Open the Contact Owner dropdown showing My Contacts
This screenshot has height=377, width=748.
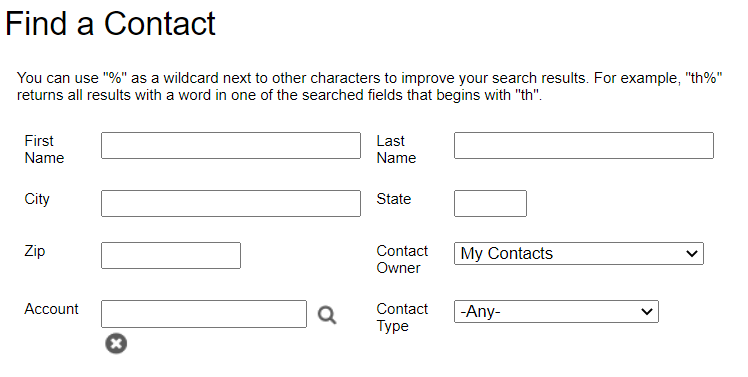[579, 253]
